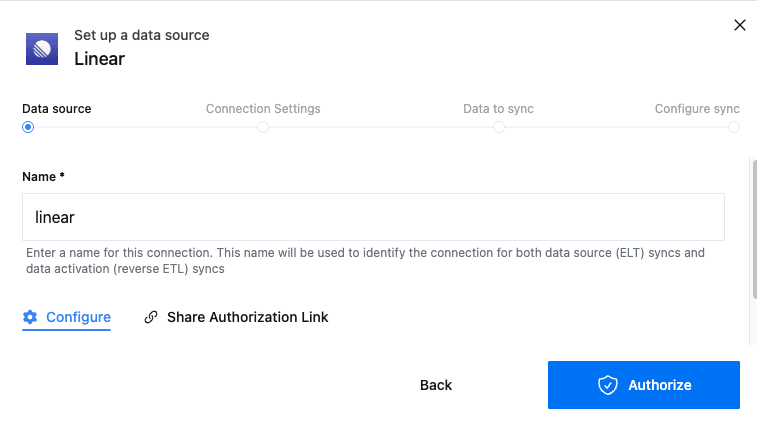Viewport: 757px width, 421px height.
Task: Select the Connection Settings step circle
Action: pyautogui.click(x=263, y=127)
